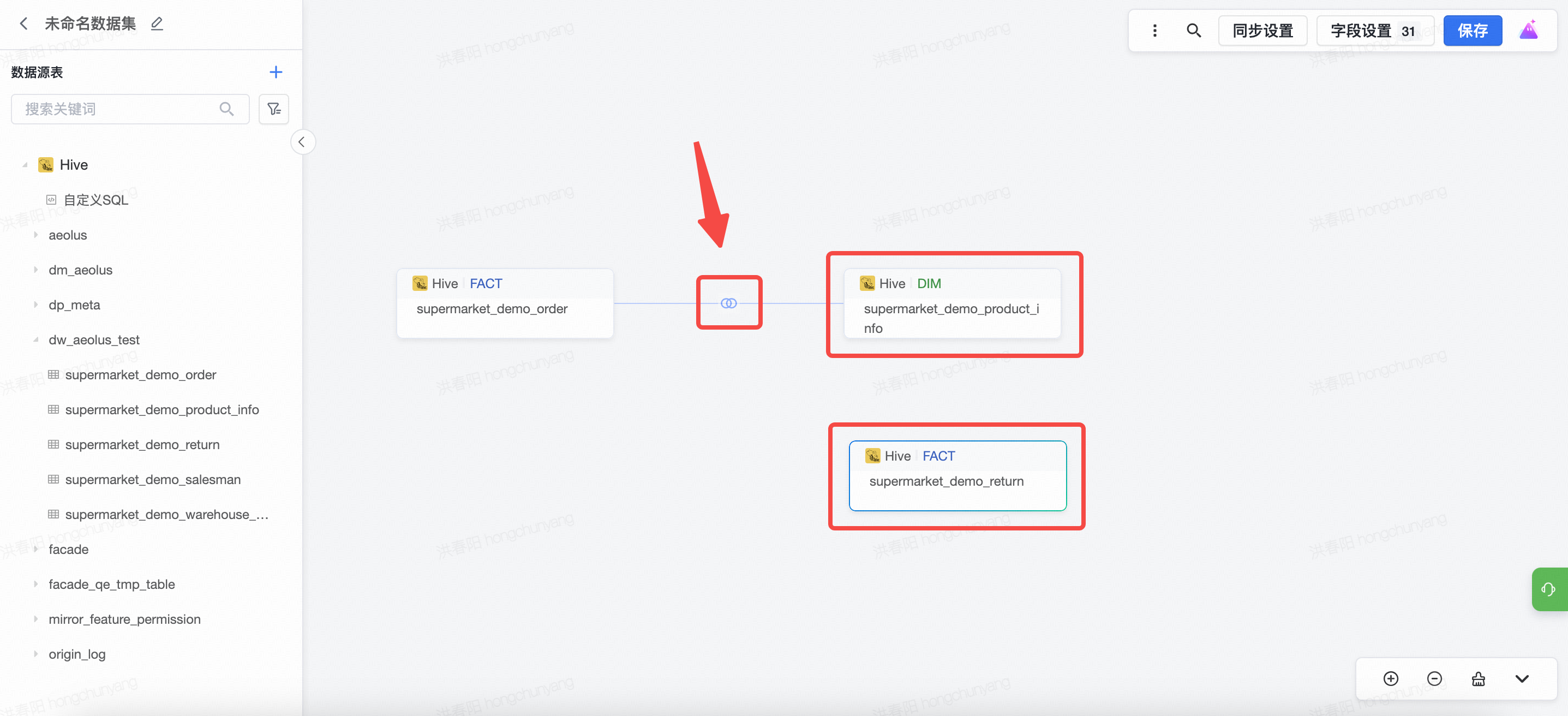1568x716 pixels.
Task: Click the join icon between the tables
Action: 728,303
